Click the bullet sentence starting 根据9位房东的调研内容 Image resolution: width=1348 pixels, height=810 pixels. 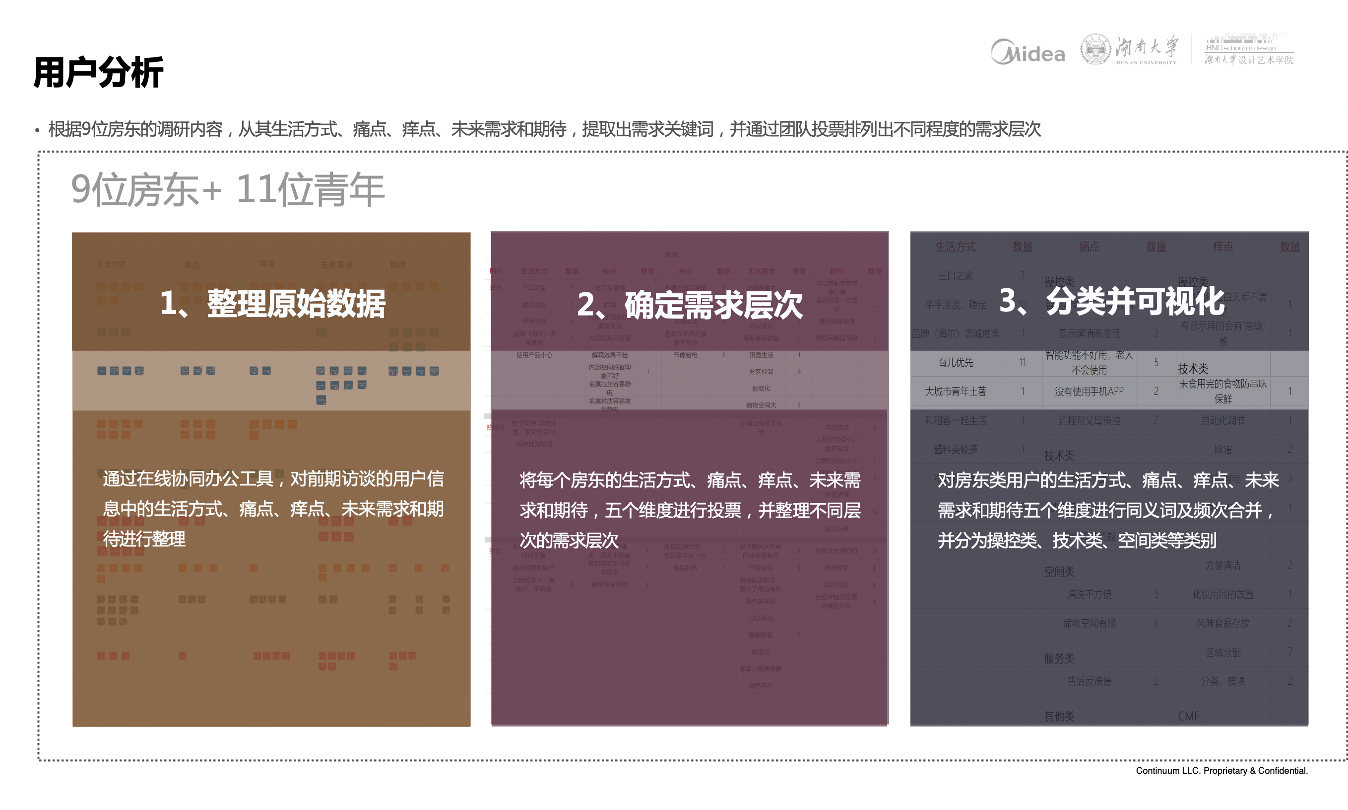544,129
